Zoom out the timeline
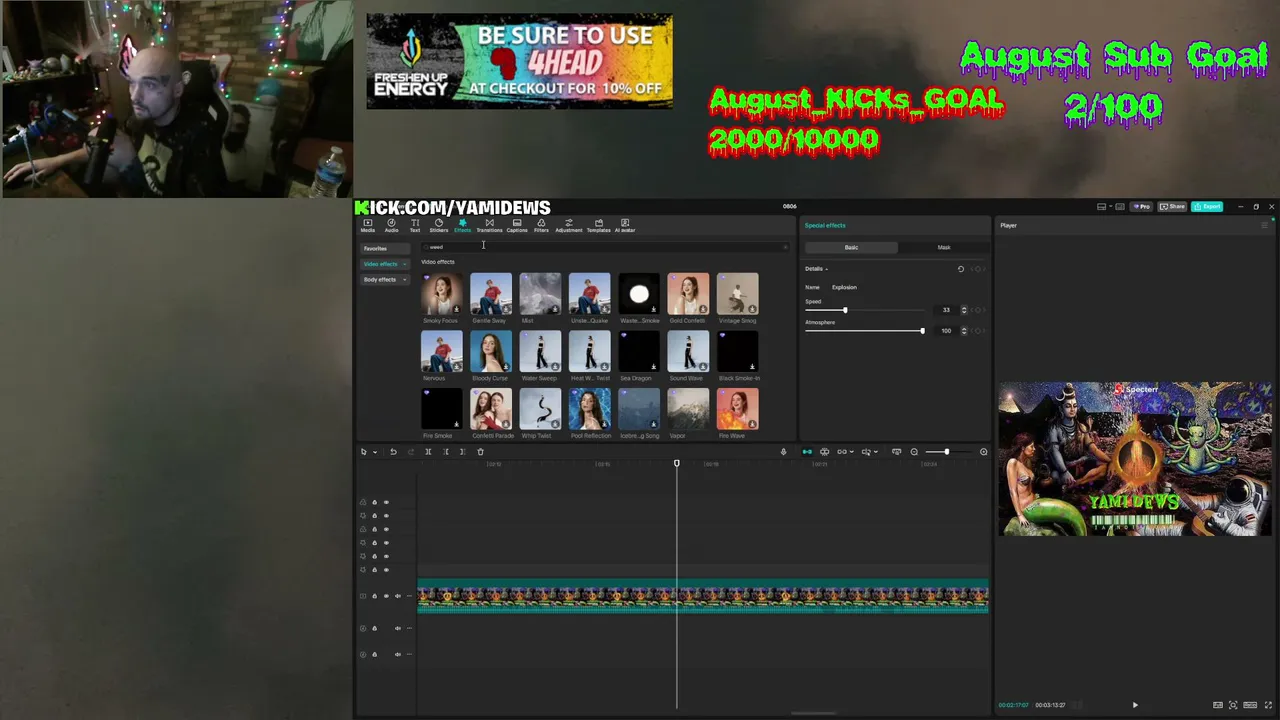The height and width of the screenshot is (720, 1280). (x=914, y=452)
